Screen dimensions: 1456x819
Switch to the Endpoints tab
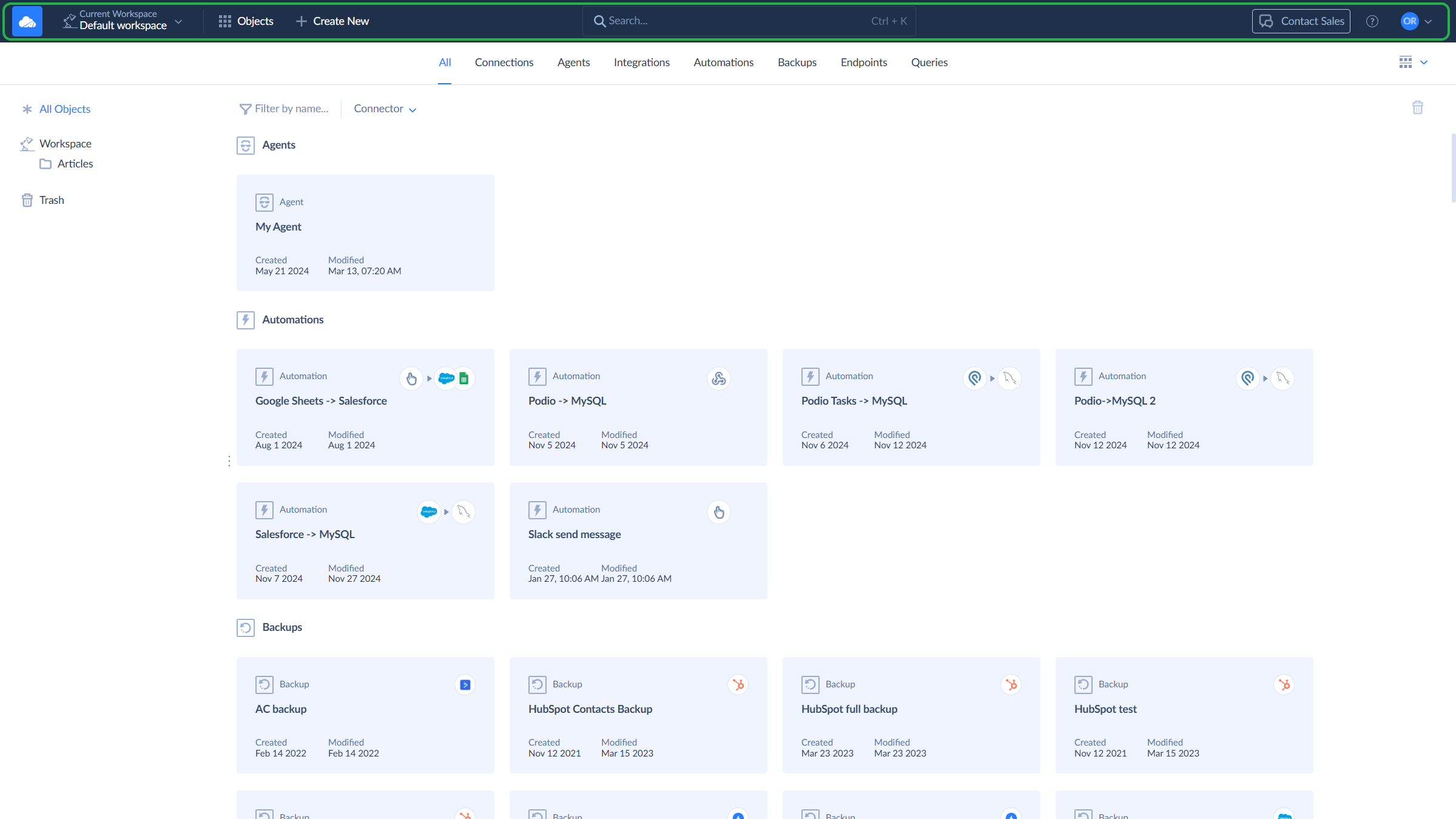(x=864, y=62)
